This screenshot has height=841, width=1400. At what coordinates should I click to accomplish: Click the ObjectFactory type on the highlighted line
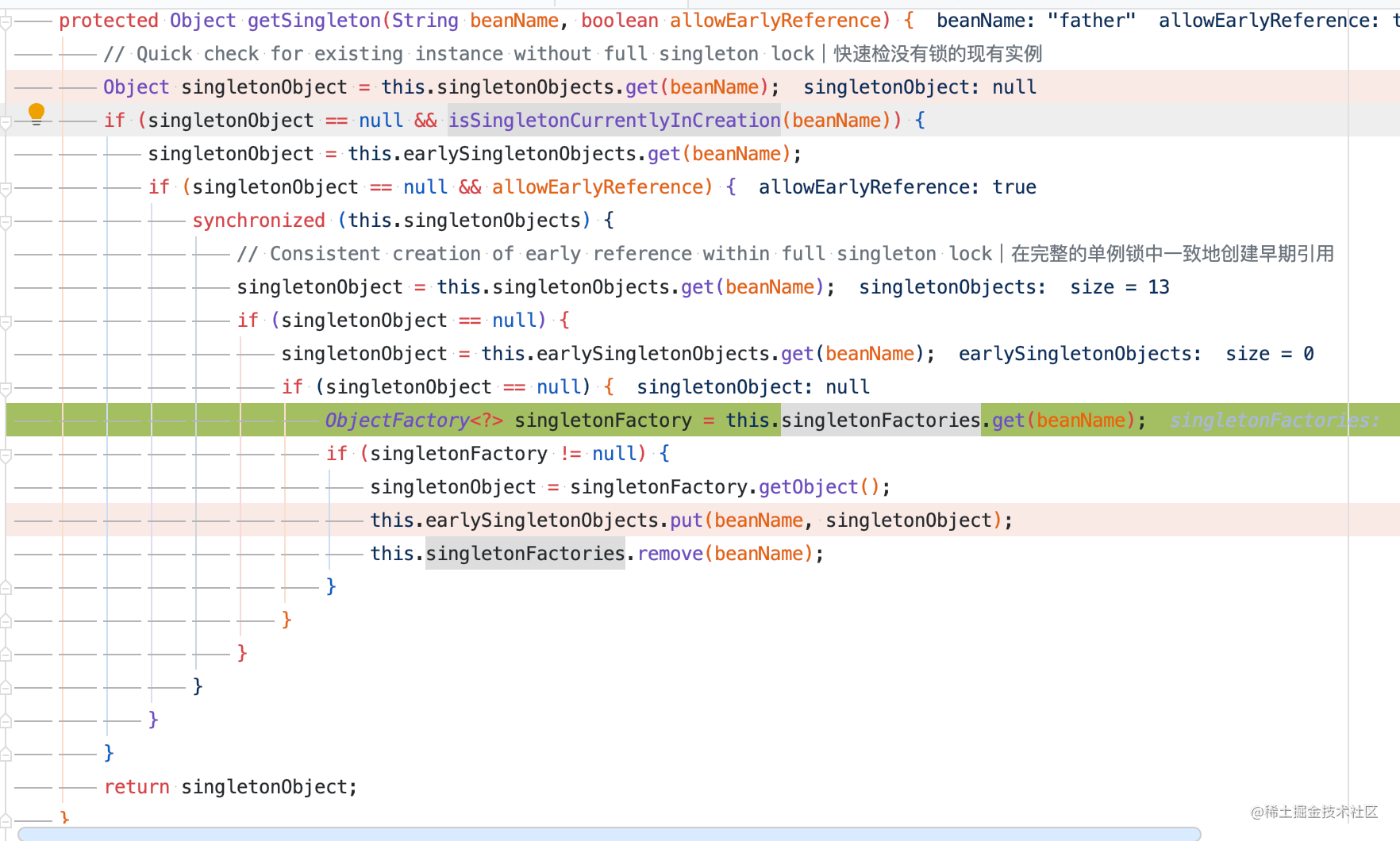pos(397,420)
